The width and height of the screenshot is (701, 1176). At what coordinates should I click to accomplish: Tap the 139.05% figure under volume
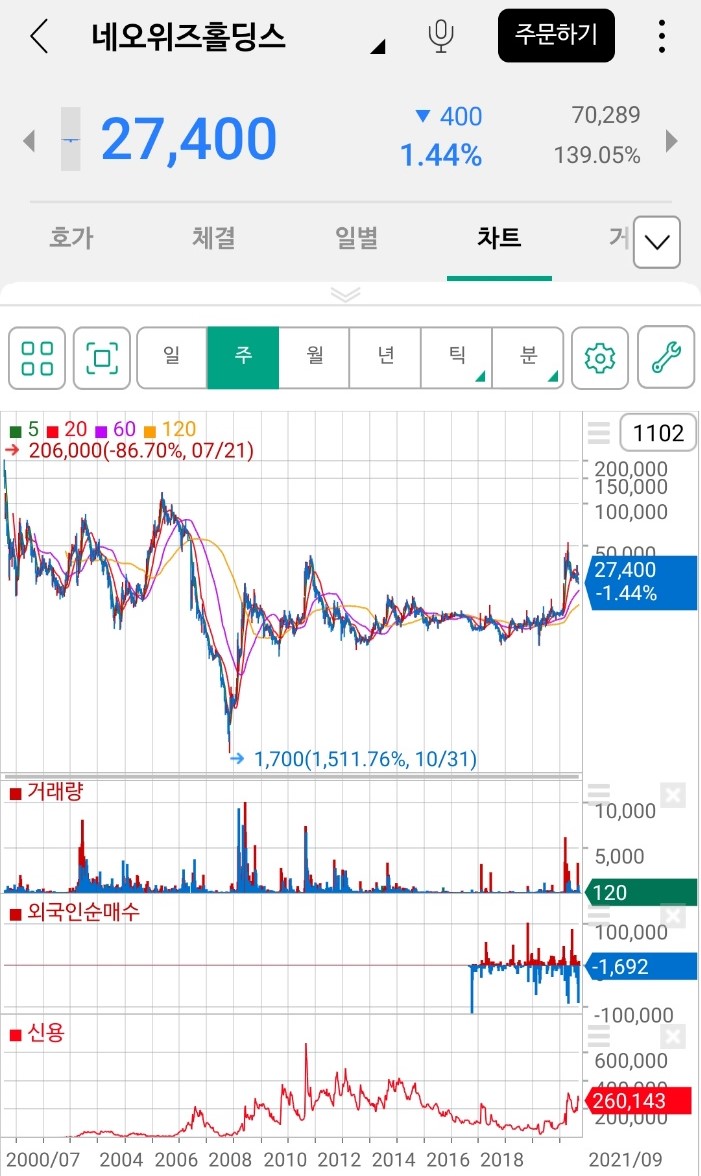click(597, 156)
